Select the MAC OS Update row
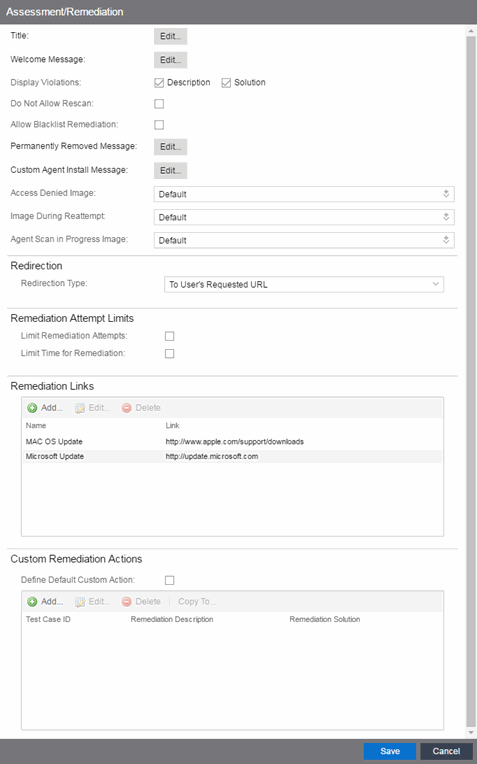 232,442
